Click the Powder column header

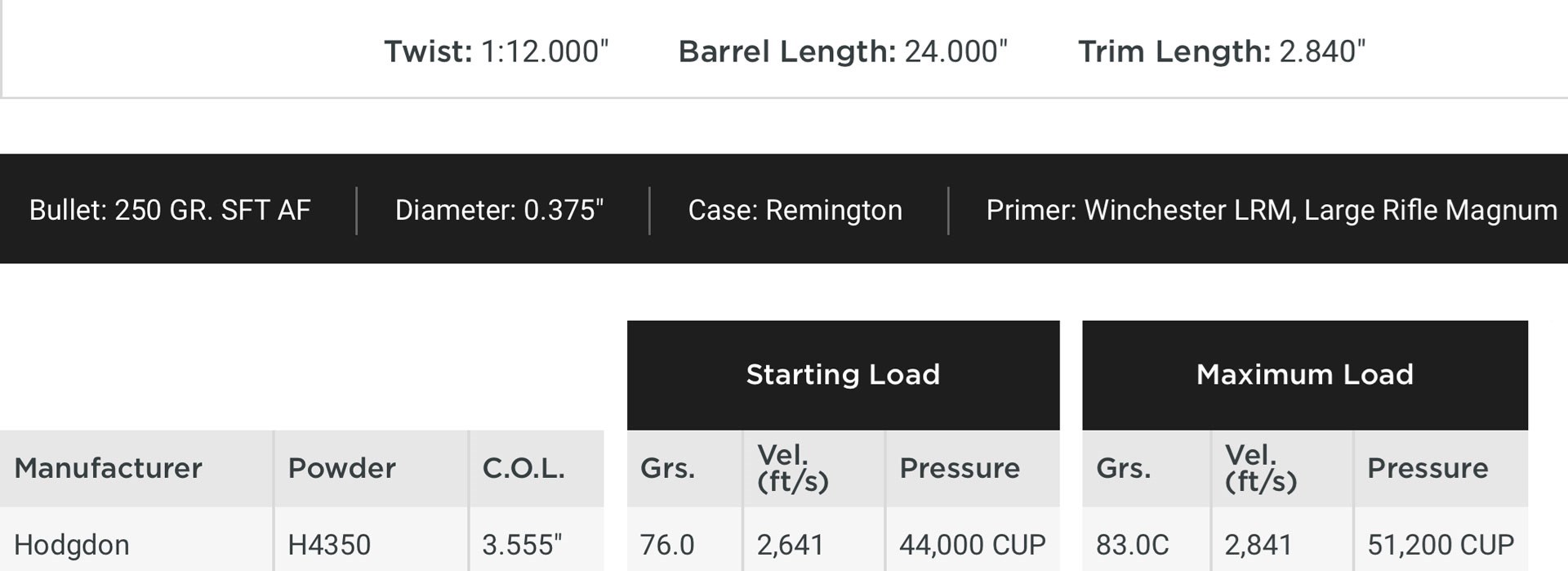coord(341,468)
